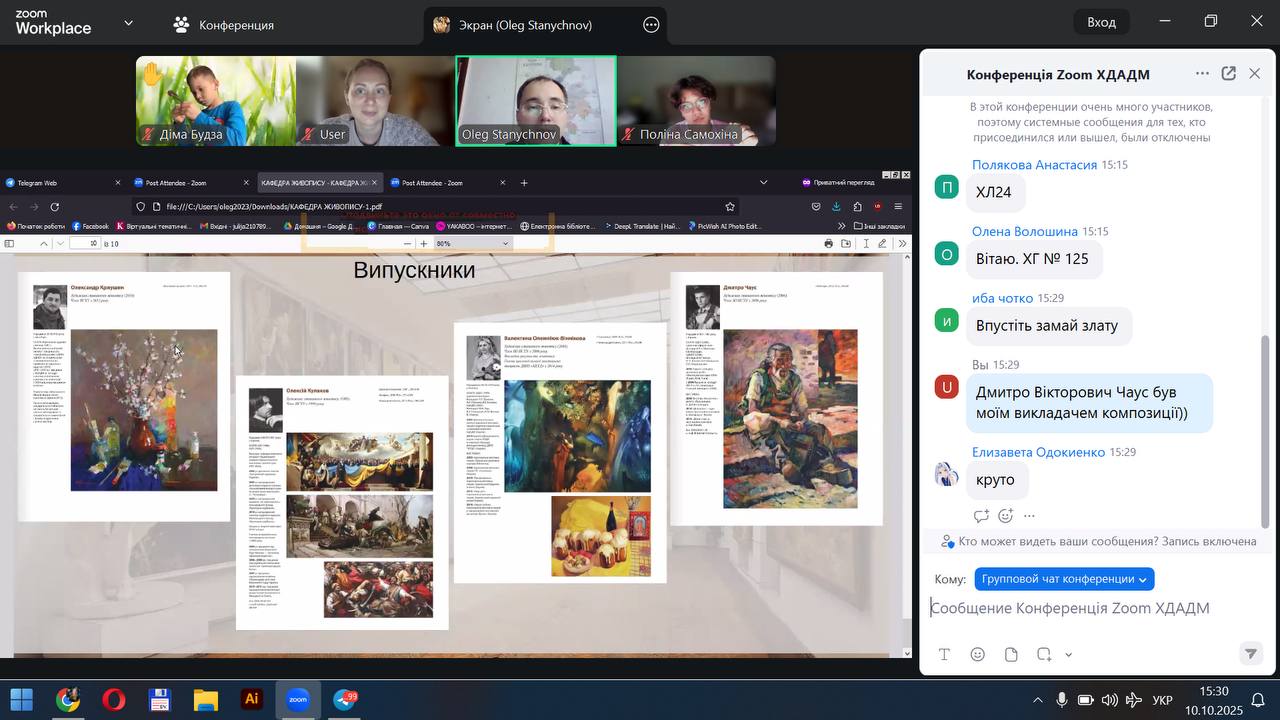This screenshot has width=1280, height=720.
Task: Open the emoji picker in chat toolbar
Action: [978, 654]
